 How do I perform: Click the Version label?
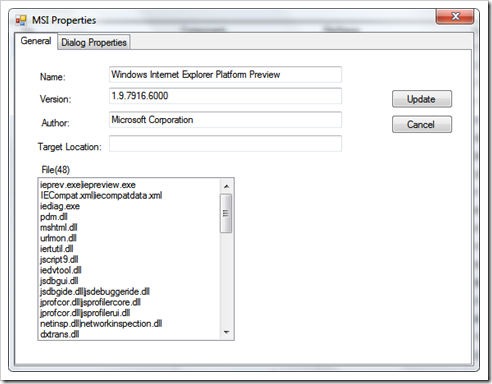click(55, 99)
